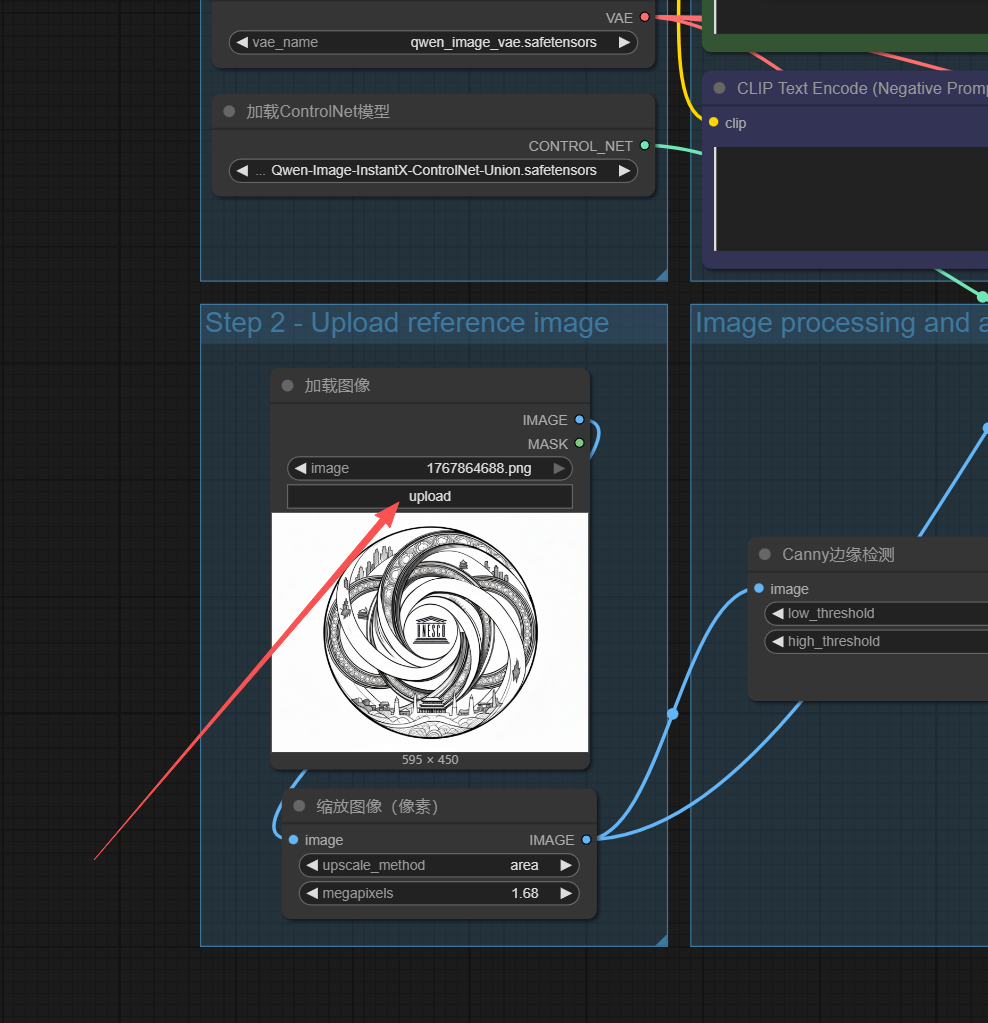The image size is (988, 1023).
Task: Click the UNESCO swirl preview thumbnail
Action: [x=430, y=632]
